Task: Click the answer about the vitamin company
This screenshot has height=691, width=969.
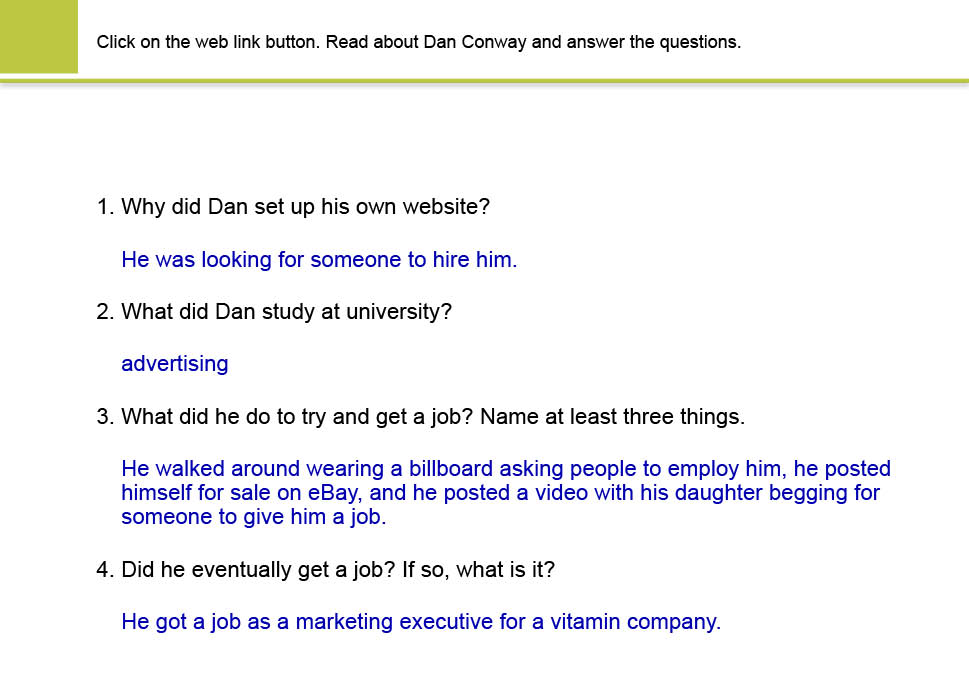Action: (420, 622)
